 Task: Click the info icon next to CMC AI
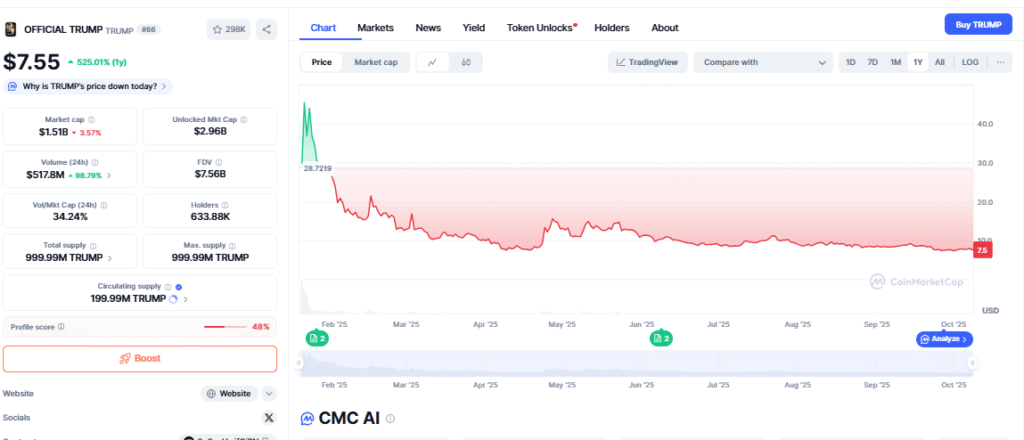click(x=391, y=419)
